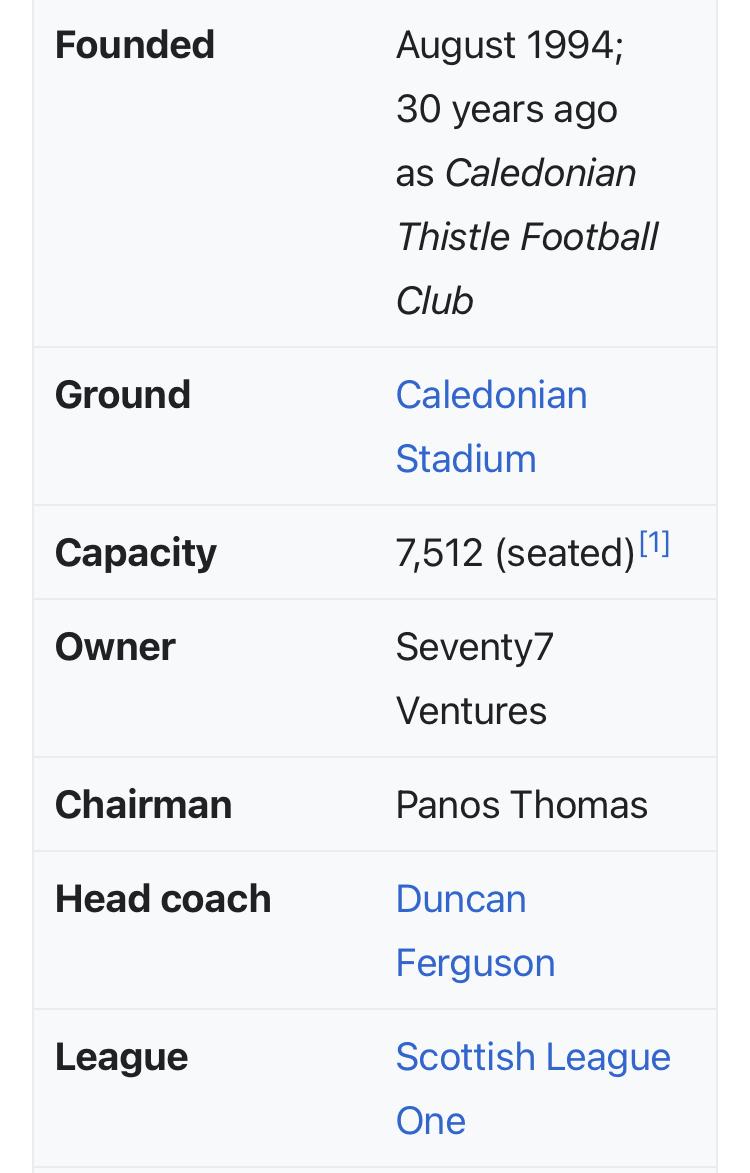Open the Caledonian Stadium link
This screenshot has width=750, height=1173.
point(491,426)
